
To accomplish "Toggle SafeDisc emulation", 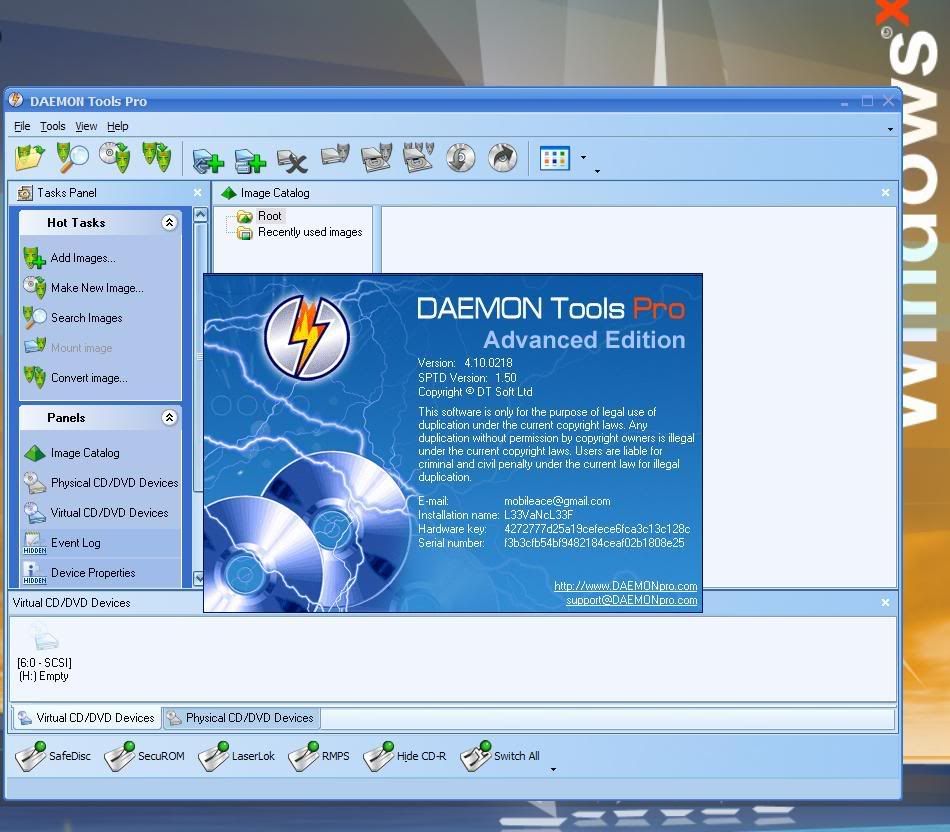I will pos(53,756).
